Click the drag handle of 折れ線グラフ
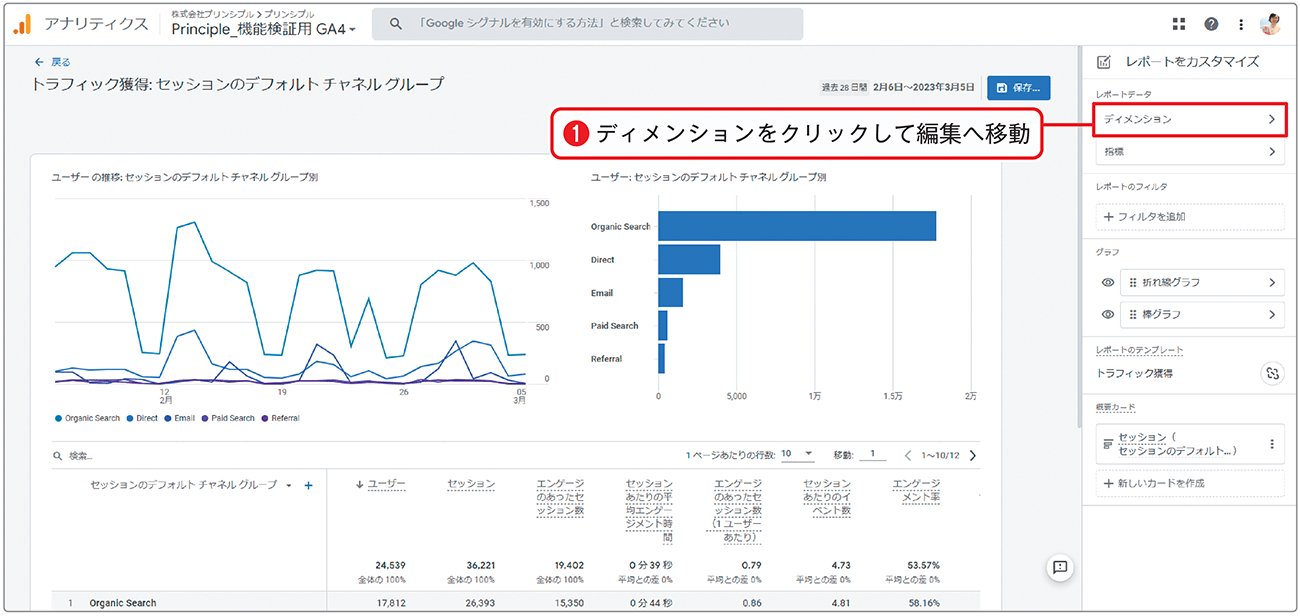 pyautogui.click(x=1133, y=283)
